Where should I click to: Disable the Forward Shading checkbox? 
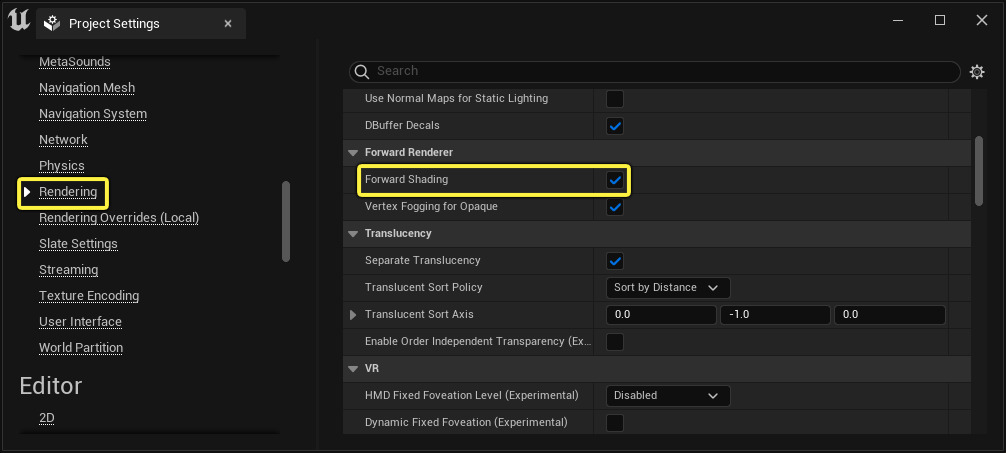[615, 180]
